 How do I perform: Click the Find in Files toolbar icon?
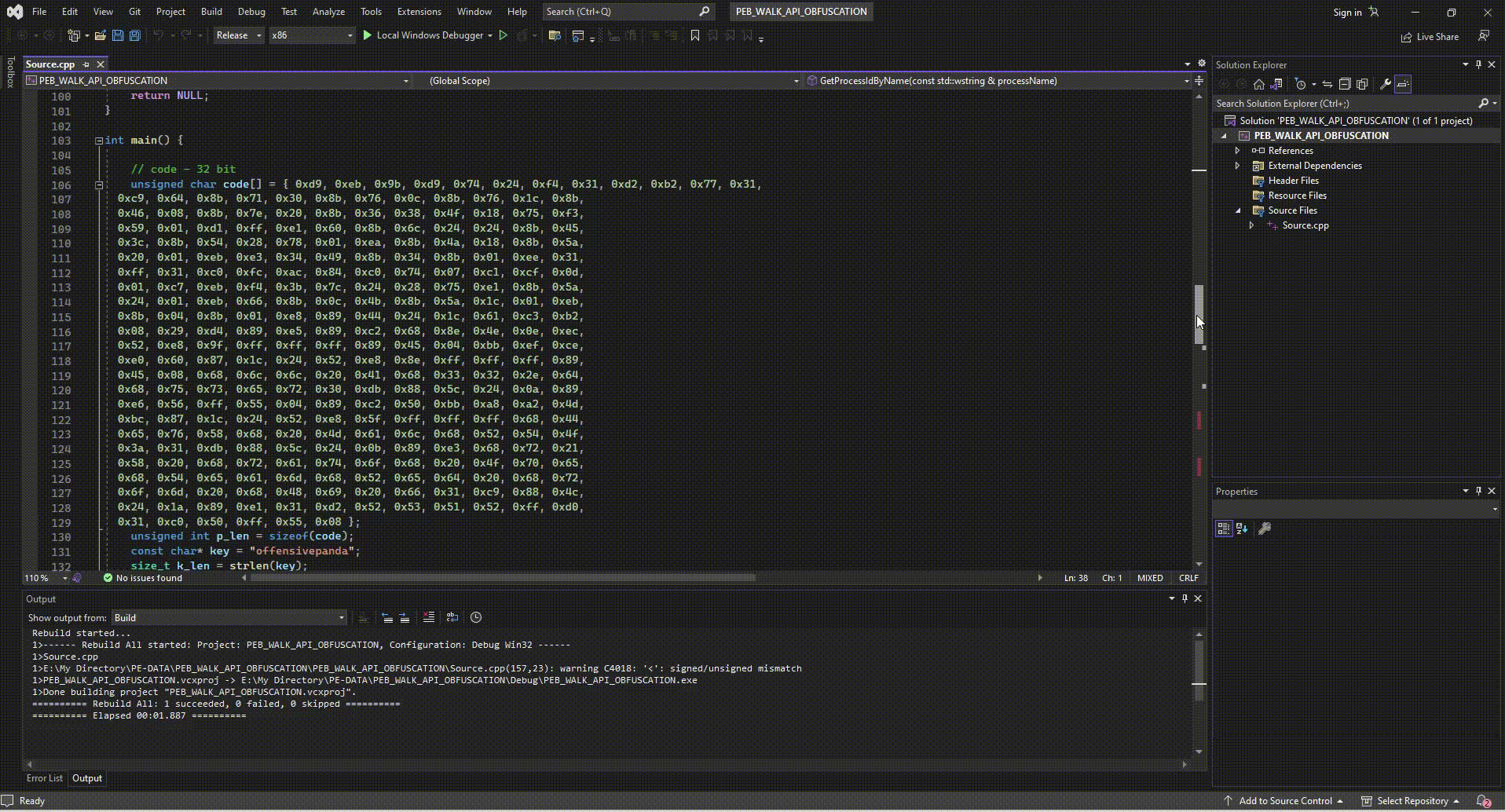point(555,35)
